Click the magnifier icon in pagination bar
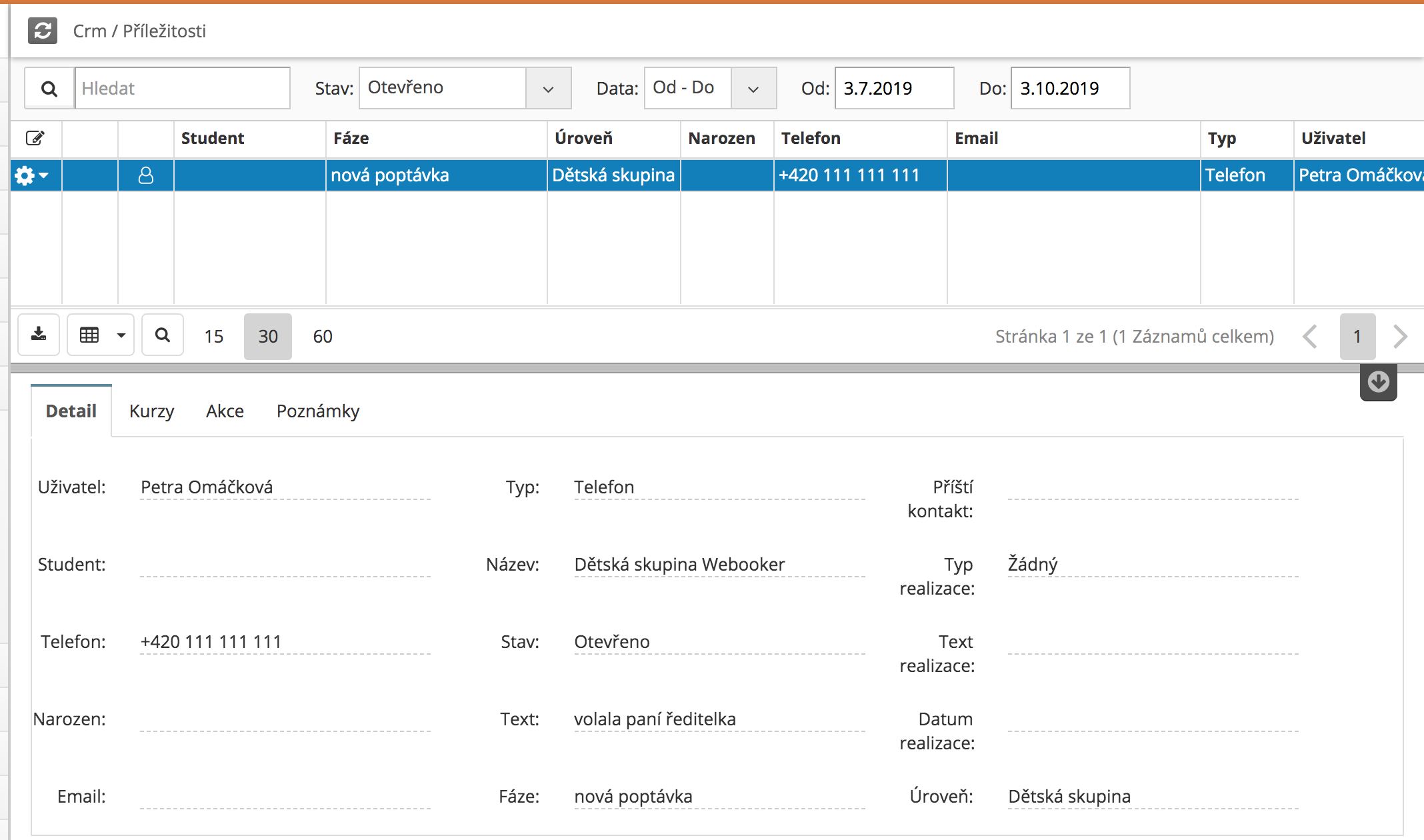 point(163,335)
